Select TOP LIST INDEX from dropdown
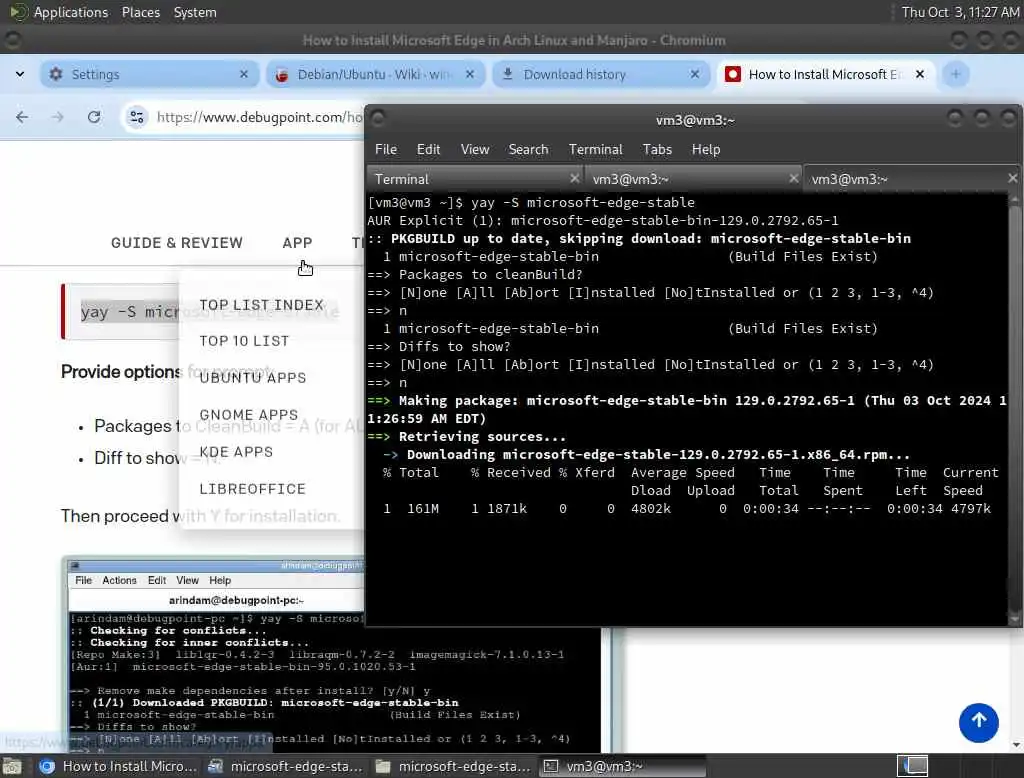Image resolution: width=1024 pixels, height=778 pixels. 261,305
